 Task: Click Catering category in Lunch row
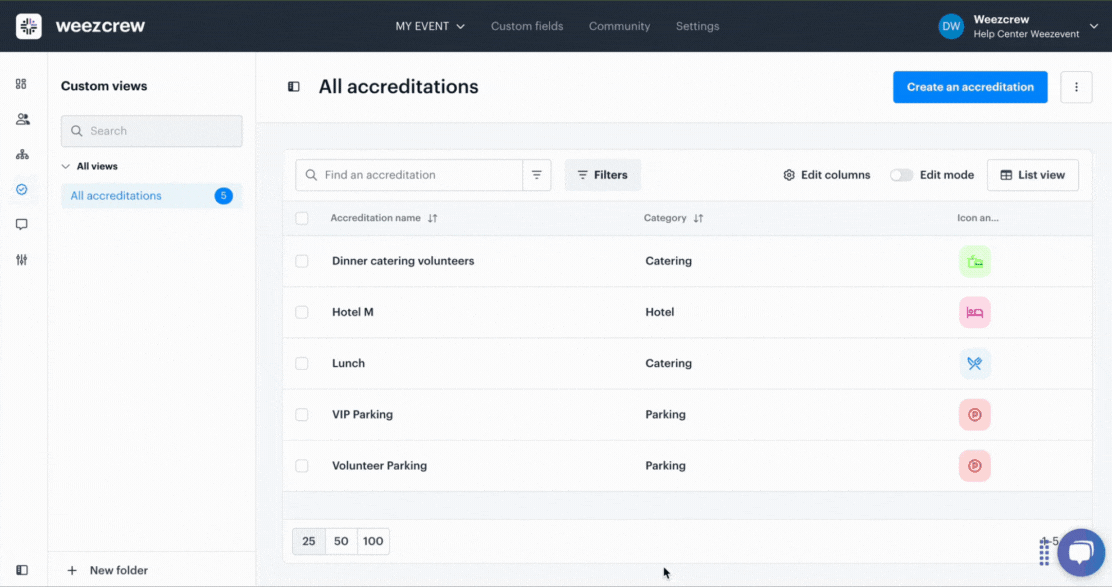668,363
